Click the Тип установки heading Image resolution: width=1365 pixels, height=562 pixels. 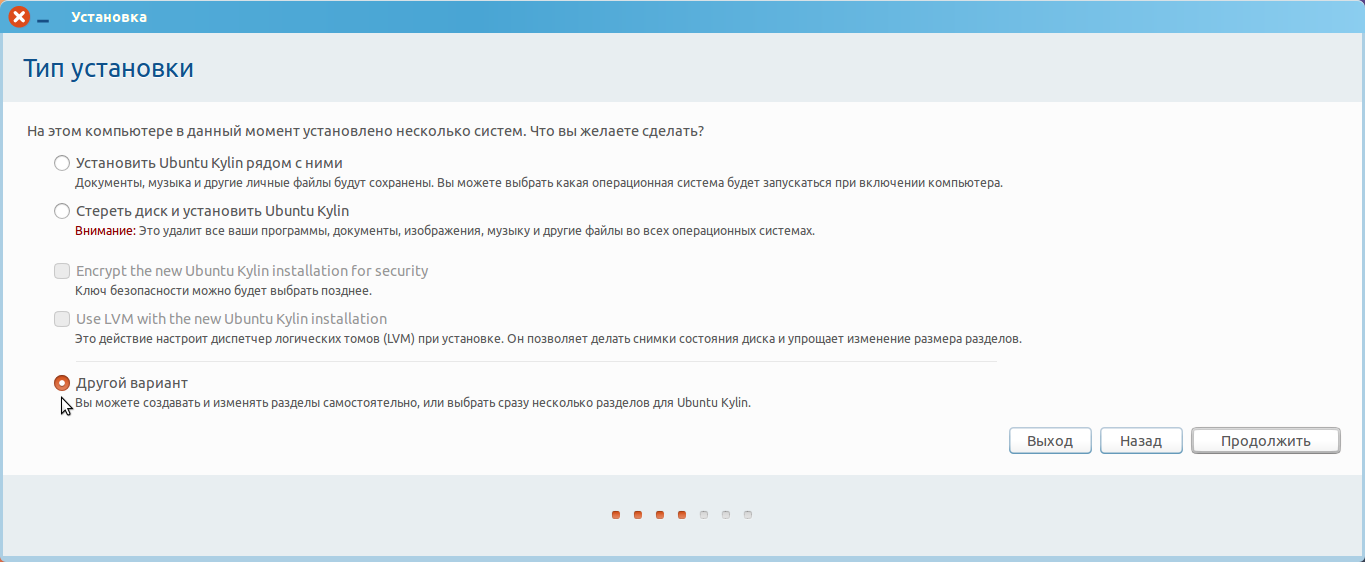108,69
